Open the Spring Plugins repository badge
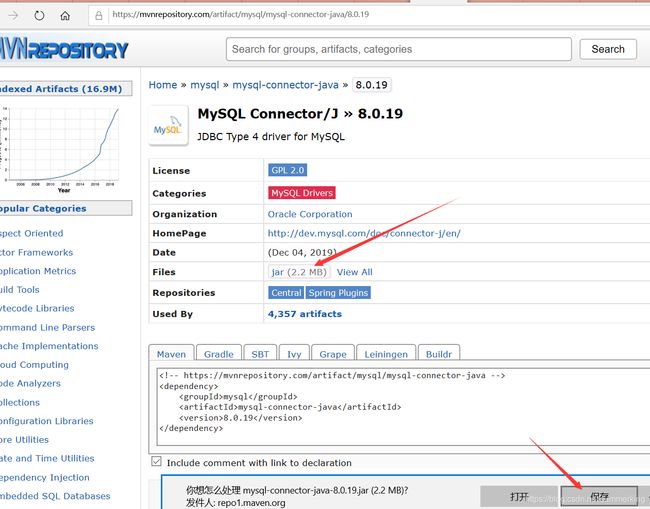The height and width of the screenshot is (509, 650). (x=338, y=293)
